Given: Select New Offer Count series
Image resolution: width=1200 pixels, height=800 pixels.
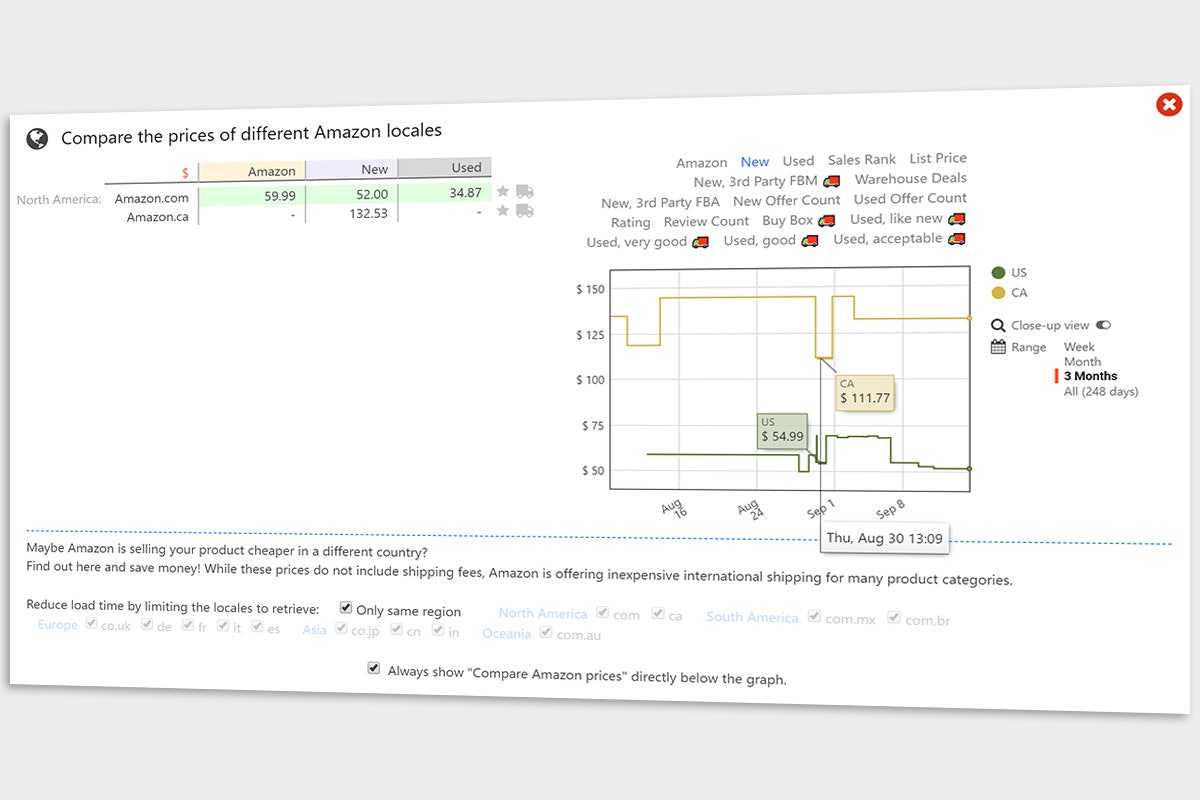Looking at the screenshot, I should [787, 201].
